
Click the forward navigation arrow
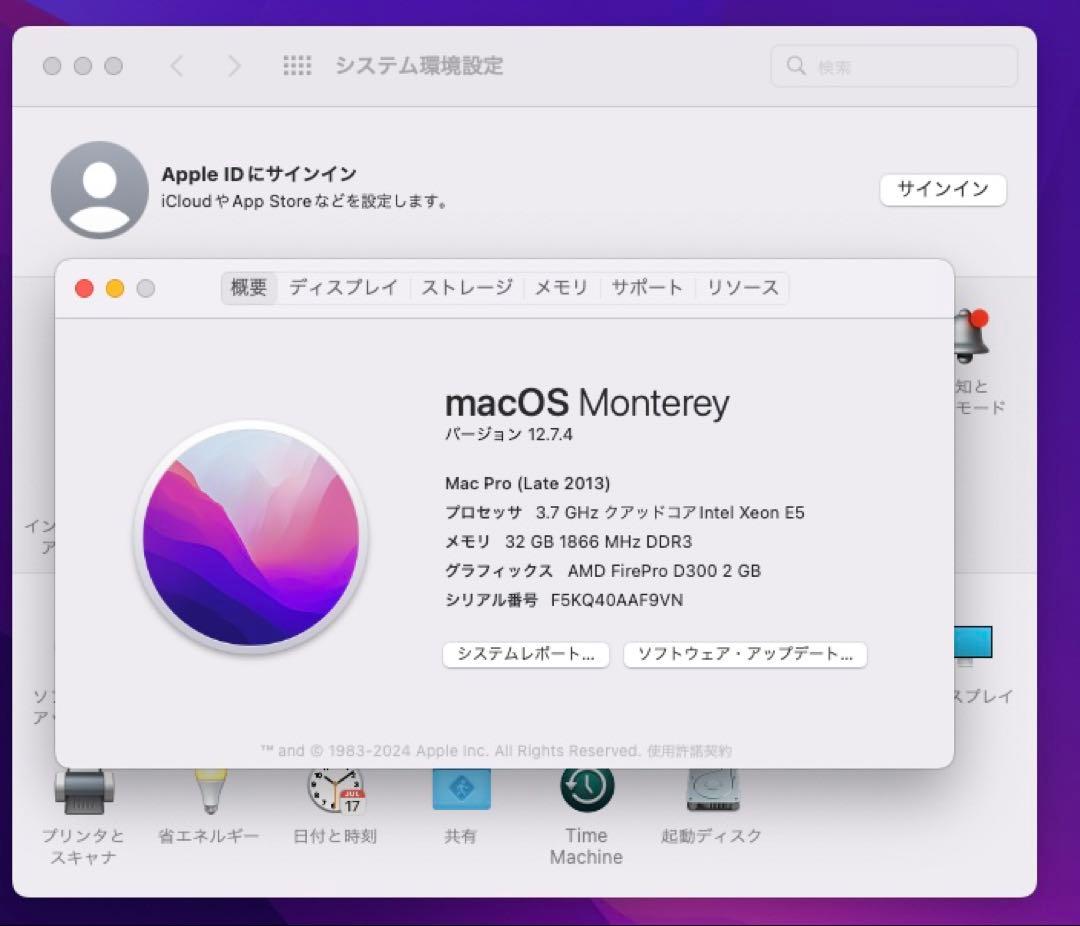[233, 66]
